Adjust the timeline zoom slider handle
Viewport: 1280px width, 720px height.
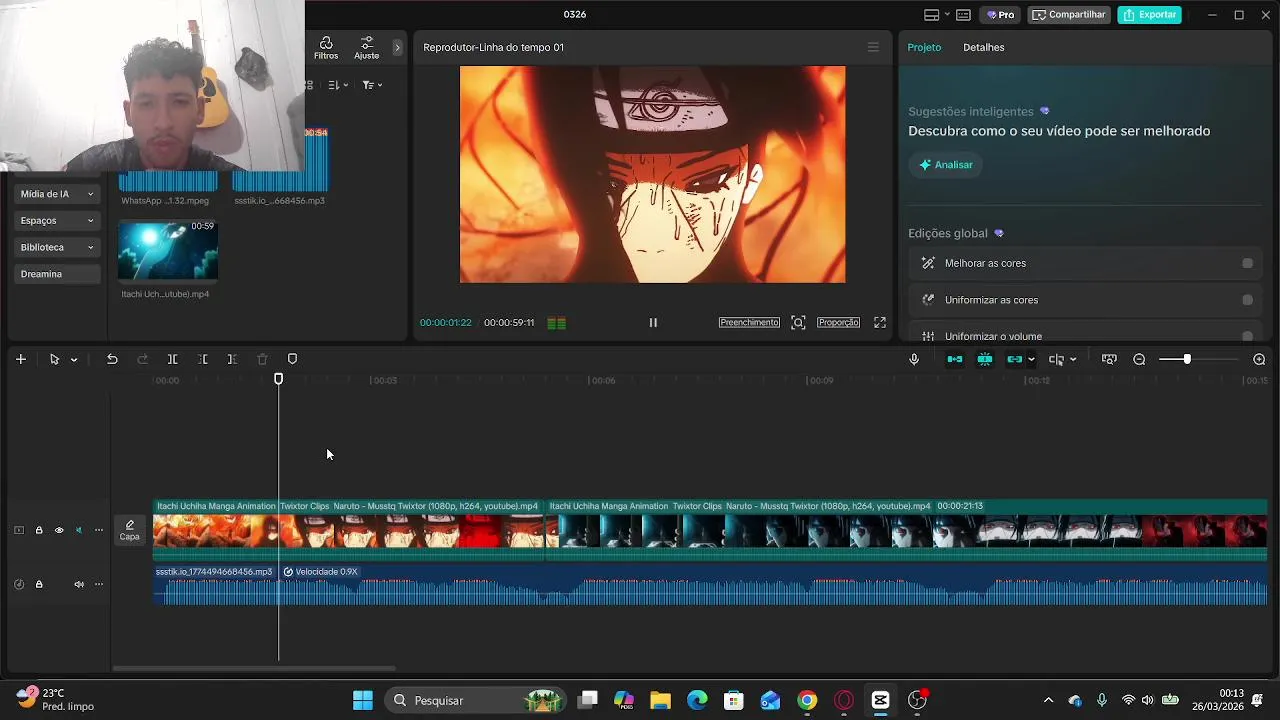[x=1187, y=359]
